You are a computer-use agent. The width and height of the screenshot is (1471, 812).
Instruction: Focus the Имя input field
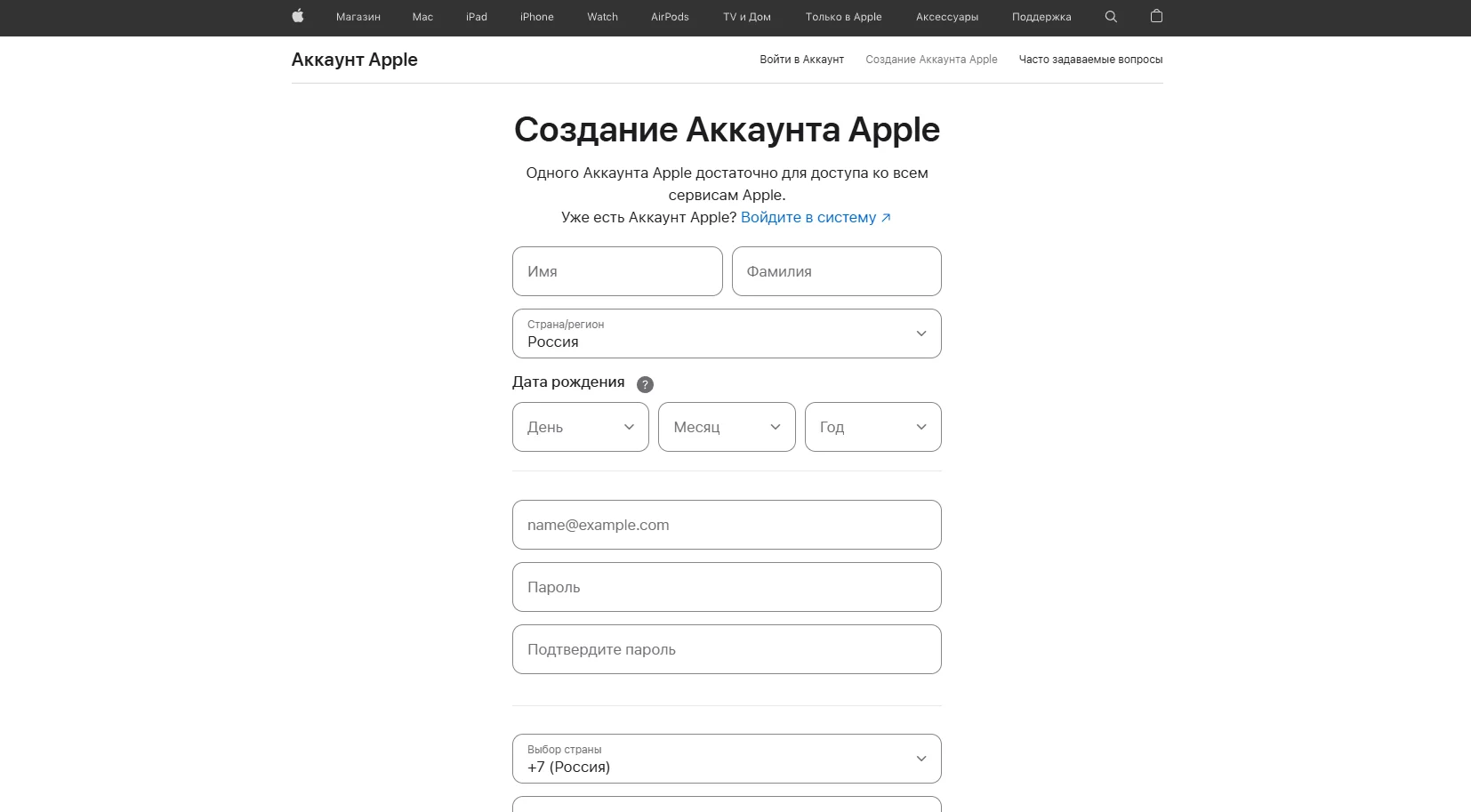click(x=617, y=271)
